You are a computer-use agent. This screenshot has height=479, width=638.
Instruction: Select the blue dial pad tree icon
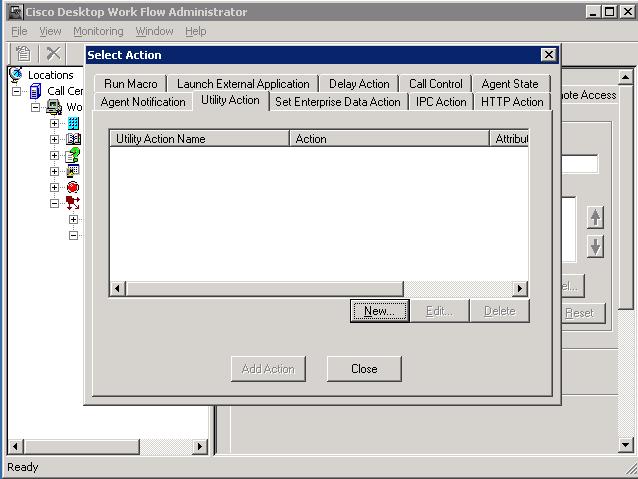[73, 123]
